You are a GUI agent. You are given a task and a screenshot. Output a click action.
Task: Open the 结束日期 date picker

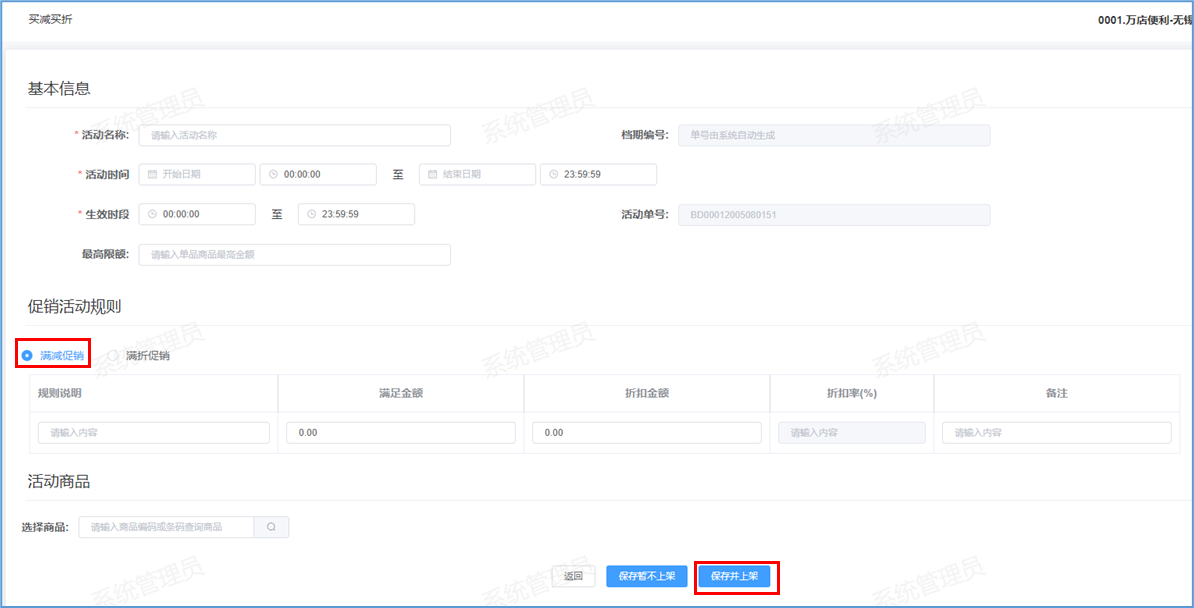[477, 174]
